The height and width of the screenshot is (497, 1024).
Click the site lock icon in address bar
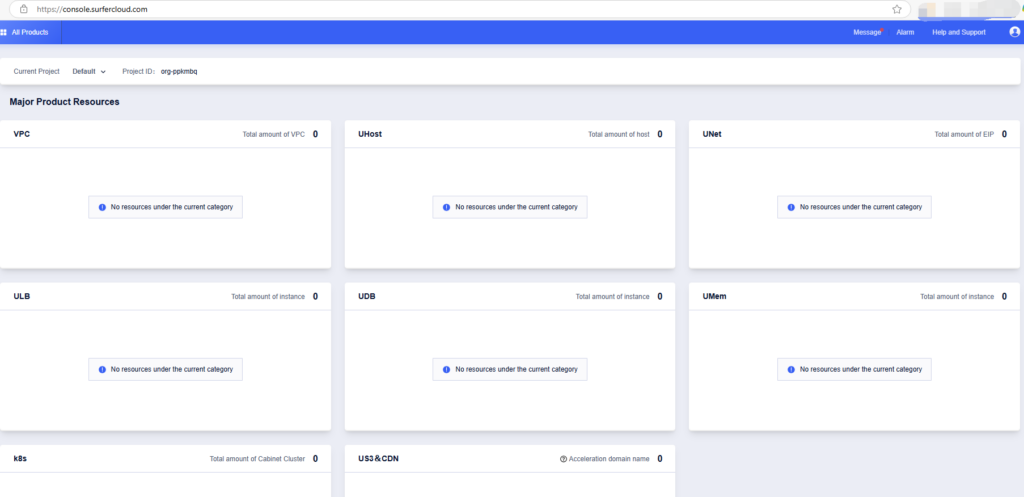(24, 9)
